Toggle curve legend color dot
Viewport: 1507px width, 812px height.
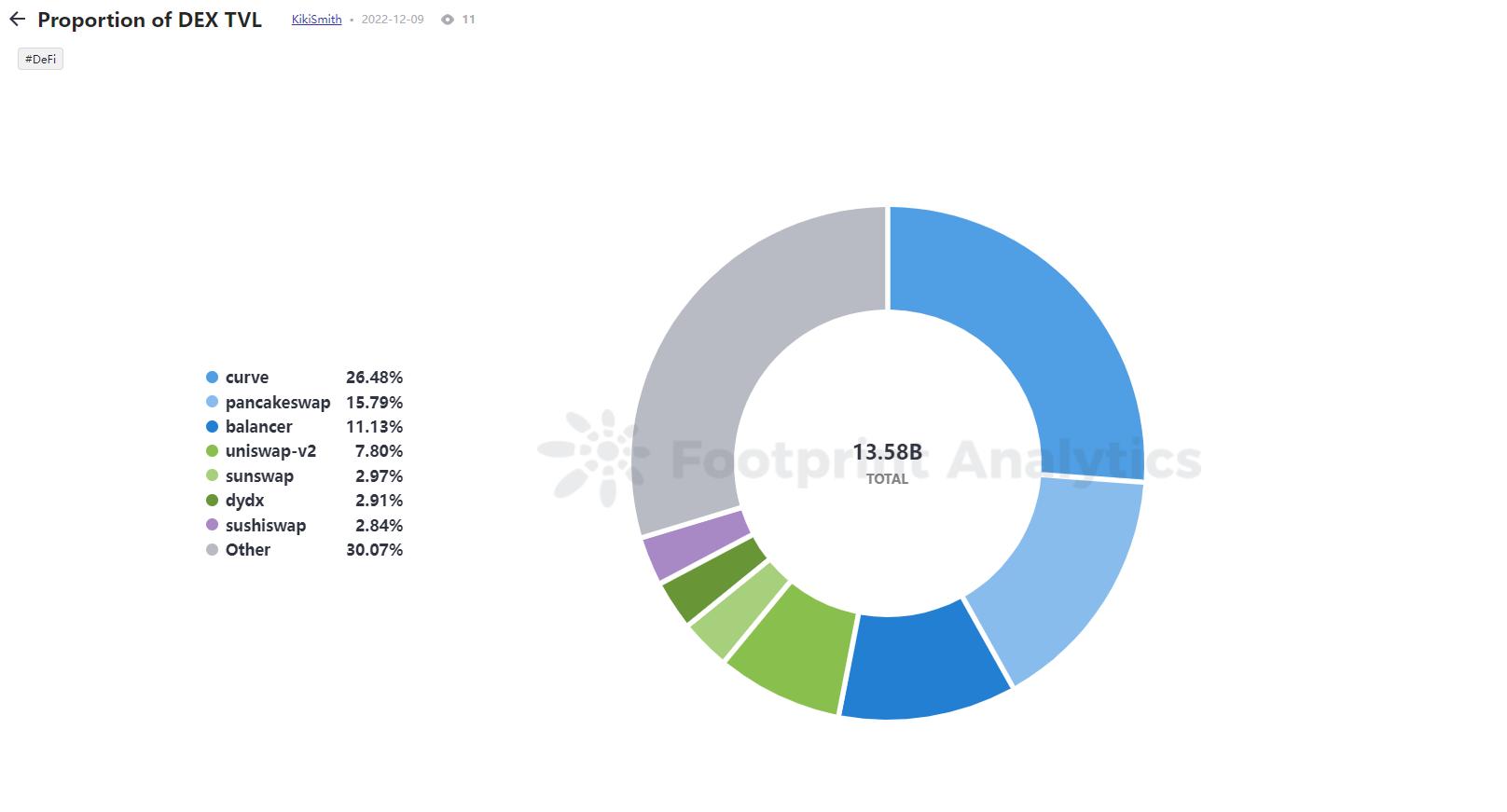click(213, 378)
